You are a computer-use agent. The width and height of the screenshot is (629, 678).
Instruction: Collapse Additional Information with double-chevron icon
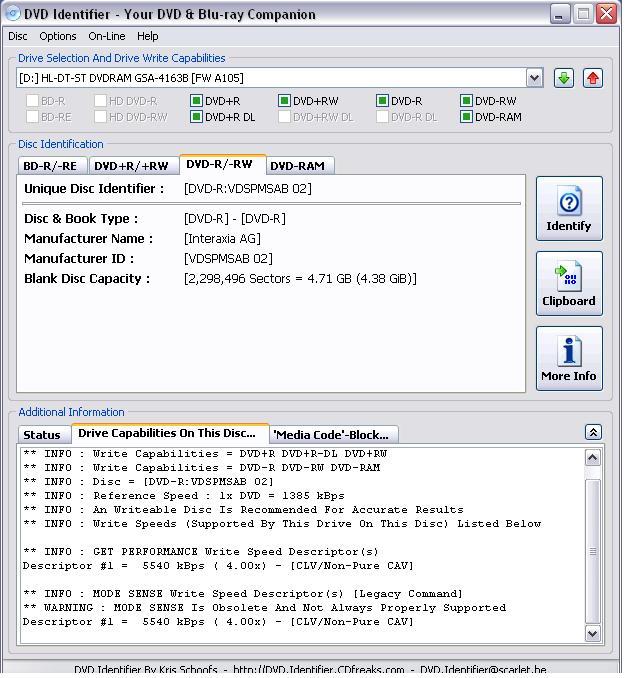click(593, 432)
